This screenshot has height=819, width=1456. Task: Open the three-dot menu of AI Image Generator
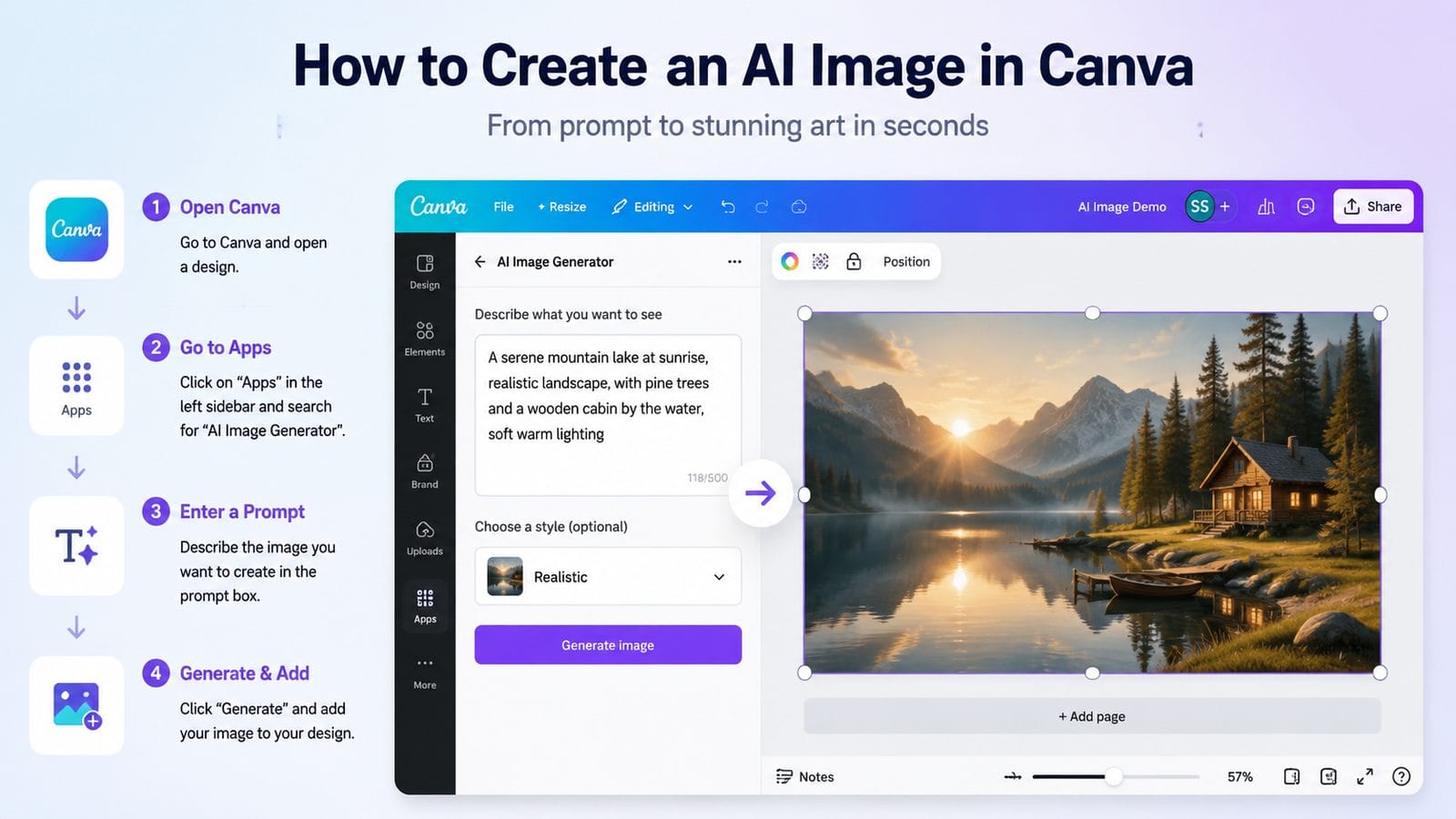(734, 261)
